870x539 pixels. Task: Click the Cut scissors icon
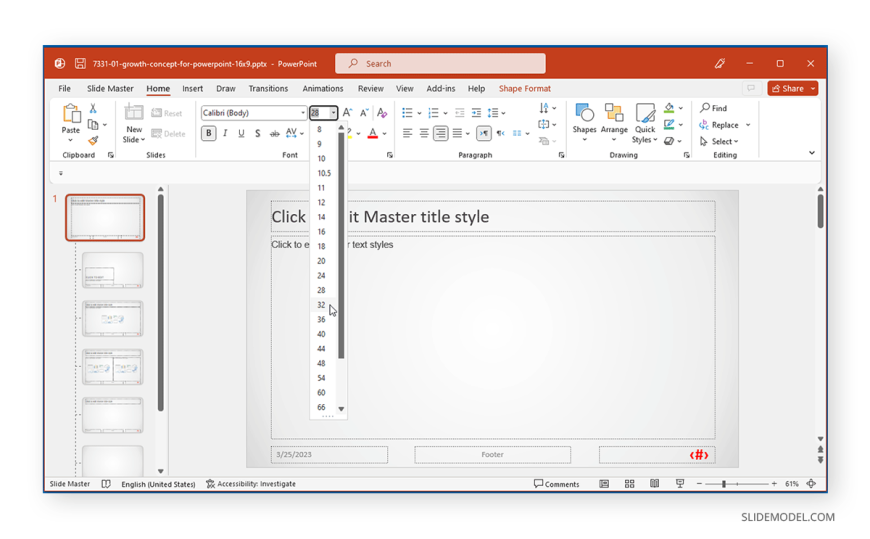coord(93,109)
